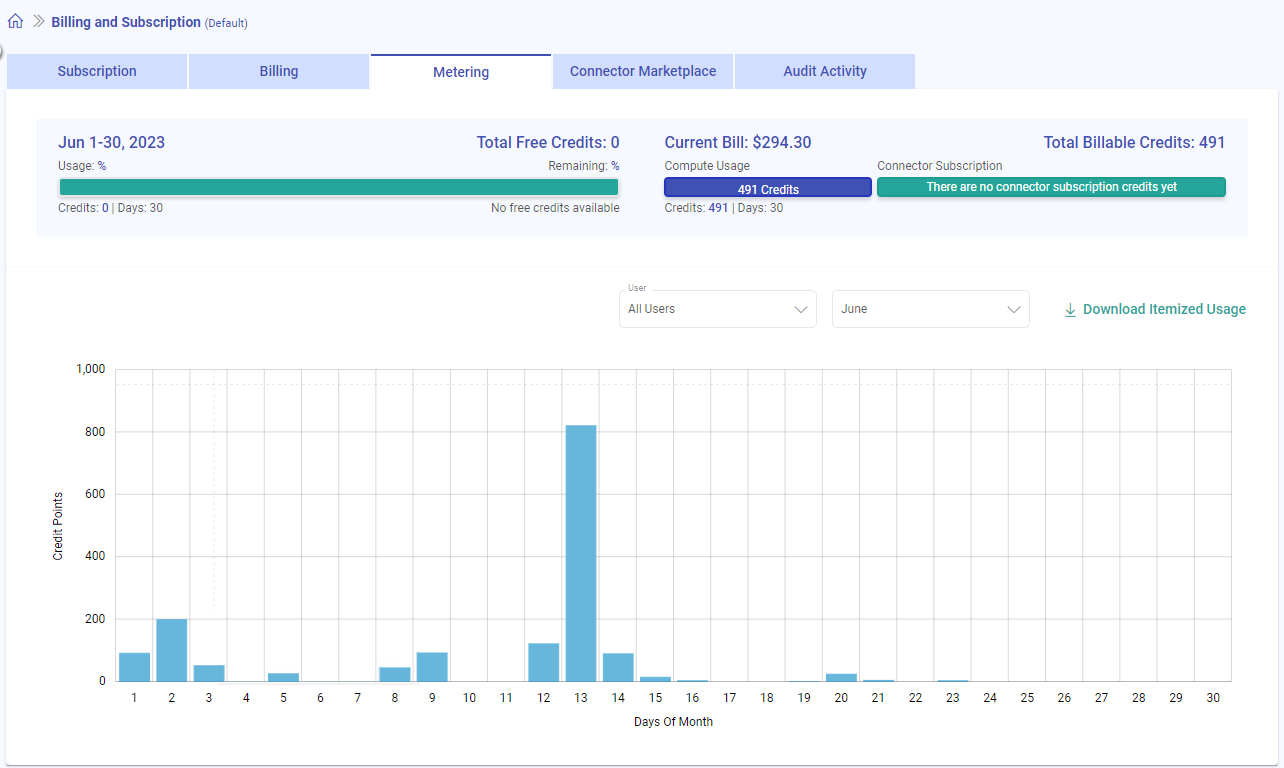Click 'Credit Points' axis title
1284x768 pixels.
point(58,525)
